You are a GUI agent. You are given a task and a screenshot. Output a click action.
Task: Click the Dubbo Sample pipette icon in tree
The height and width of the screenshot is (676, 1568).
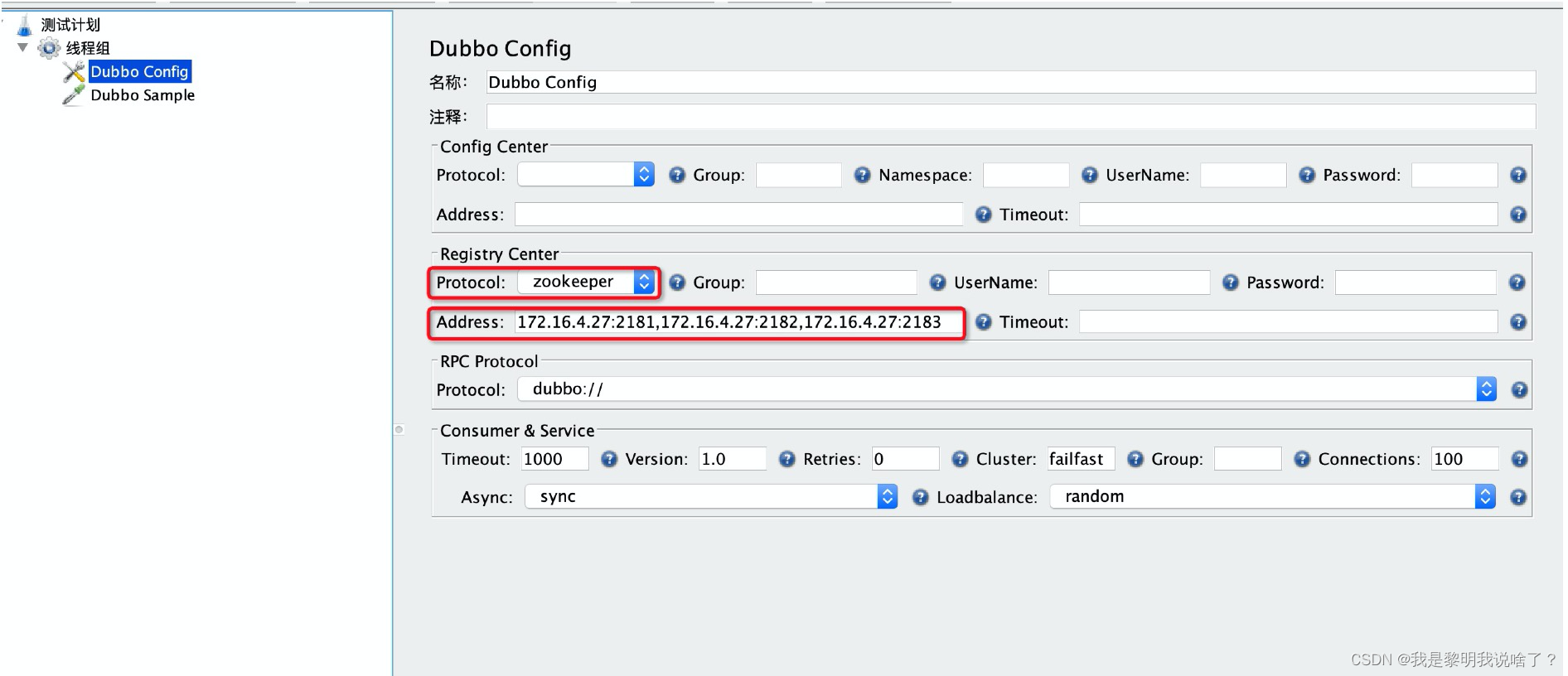74,95
